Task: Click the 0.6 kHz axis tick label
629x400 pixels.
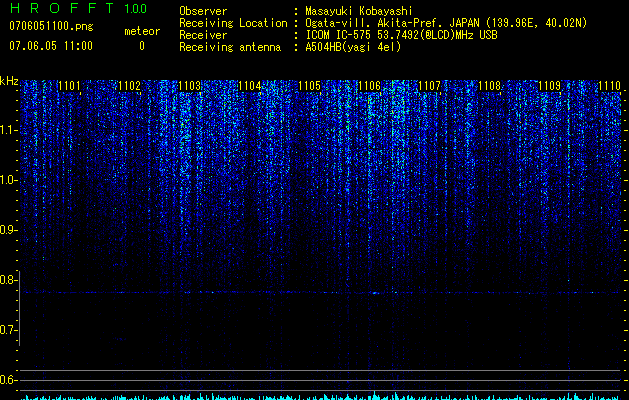Action: [8, 380]
